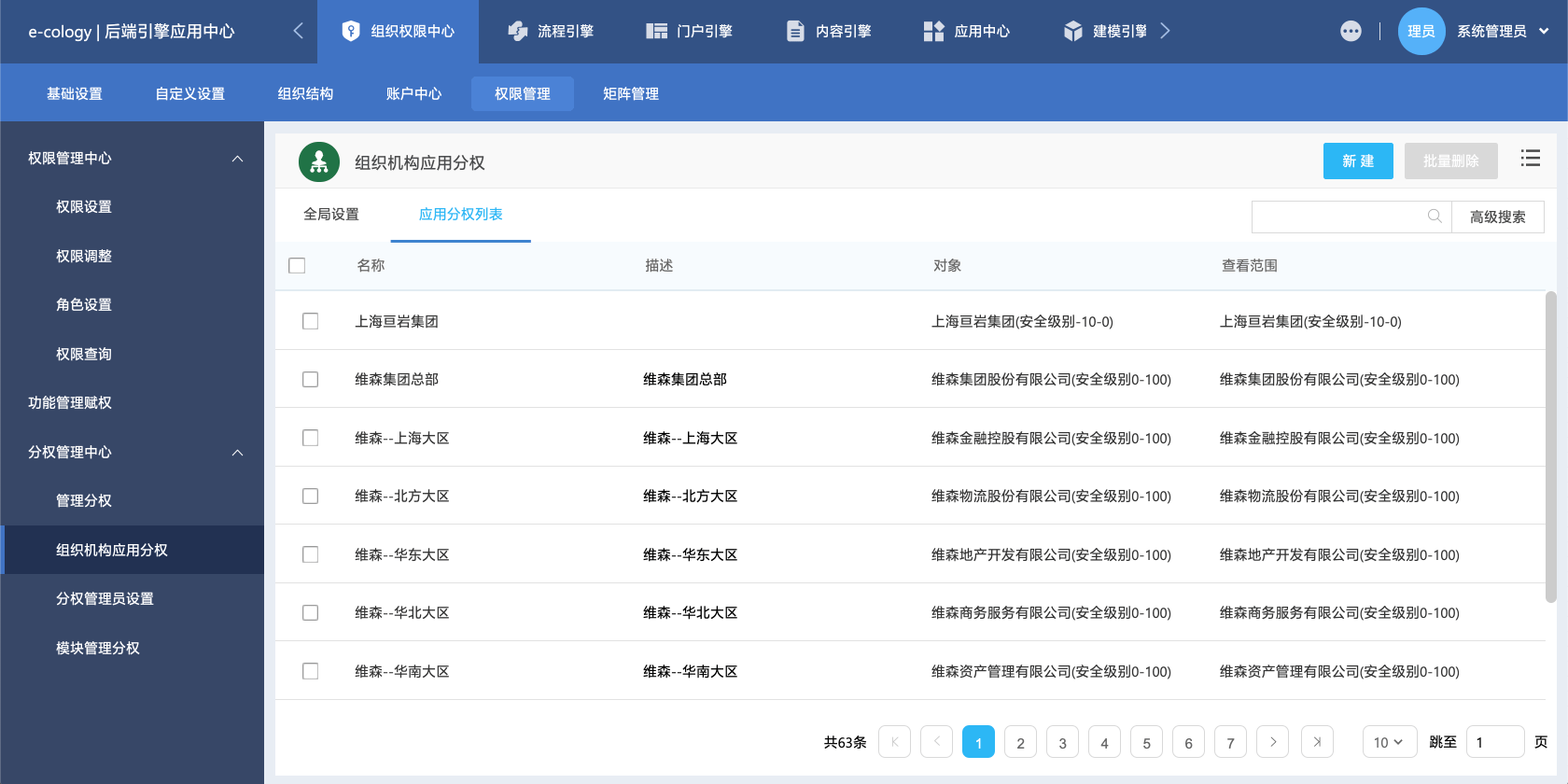The height and width of the screenshot is (784, 1568).
Task: Open 功能管理赋权 in sidebar
Action: 70,403
